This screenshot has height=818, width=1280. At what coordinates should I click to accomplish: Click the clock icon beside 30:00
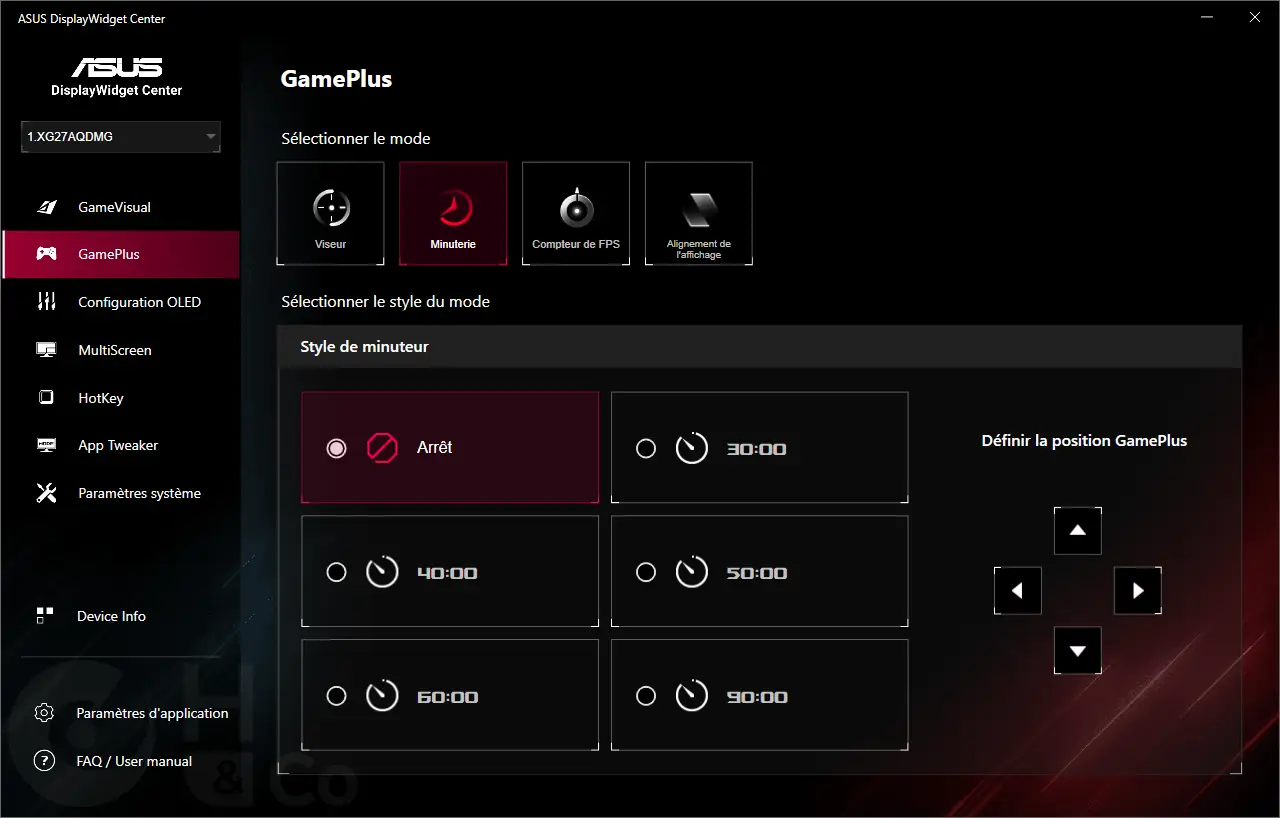pos(691,448)
